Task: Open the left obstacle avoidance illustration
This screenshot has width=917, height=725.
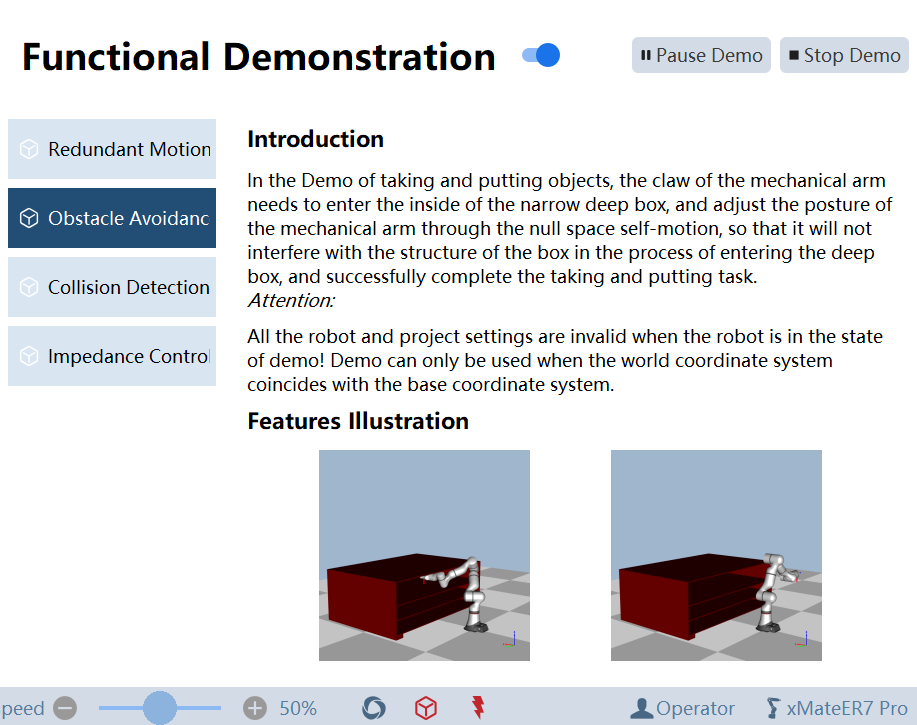Action: point(425,555)
